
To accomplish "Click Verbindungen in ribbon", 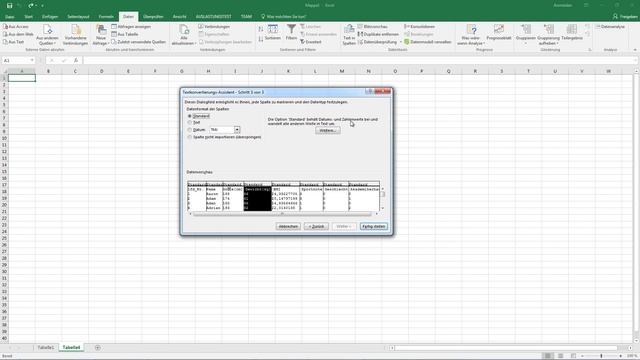I will tap(214, 27).
